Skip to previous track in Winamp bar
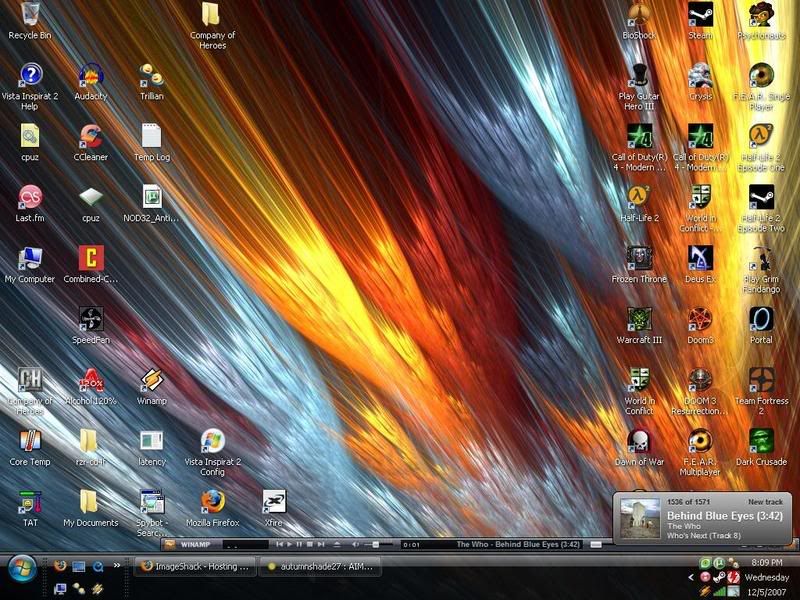 coord(279,544)
